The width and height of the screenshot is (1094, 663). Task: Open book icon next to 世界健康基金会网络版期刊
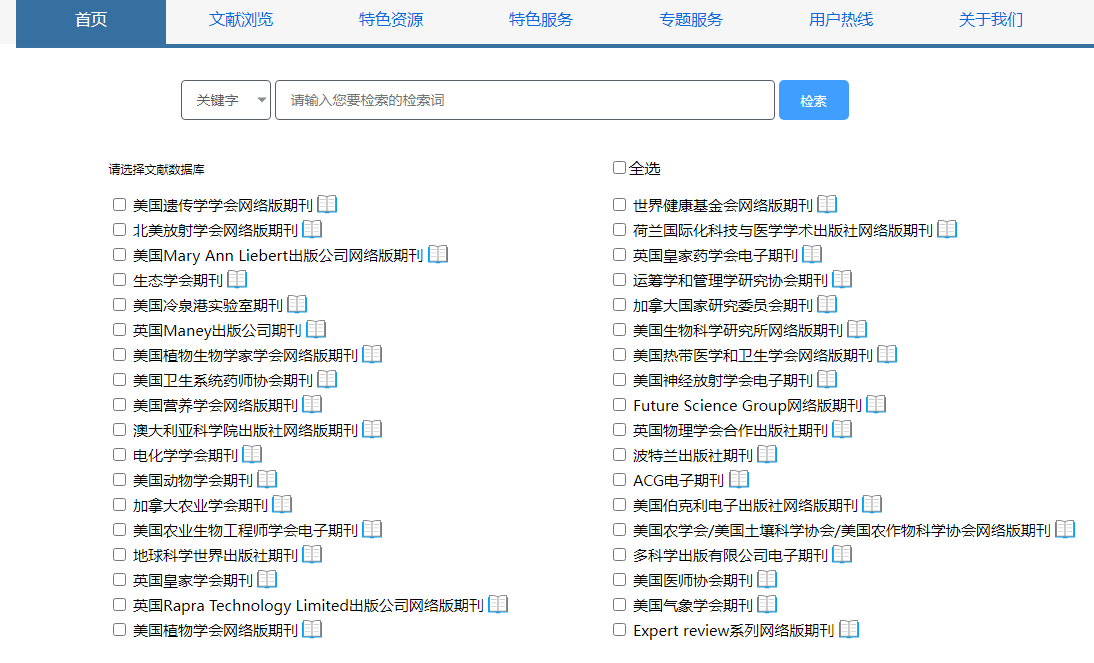827,204
